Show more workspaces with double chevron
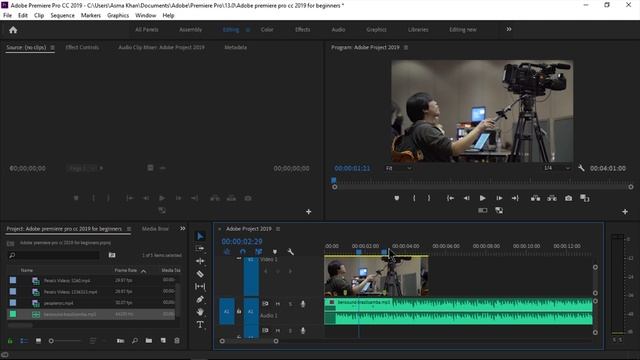This screenshot has height=360, width=640. tap(509, 29)
